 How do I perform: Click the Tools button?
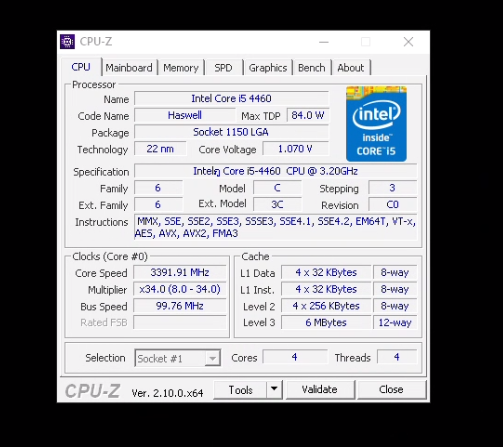click(240, 389)
